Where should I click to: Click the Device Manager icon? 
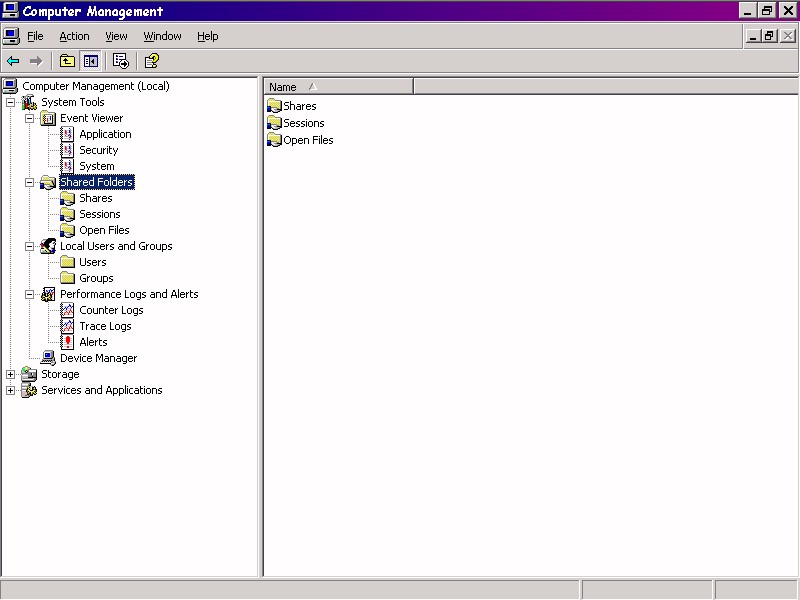(48, 358)
